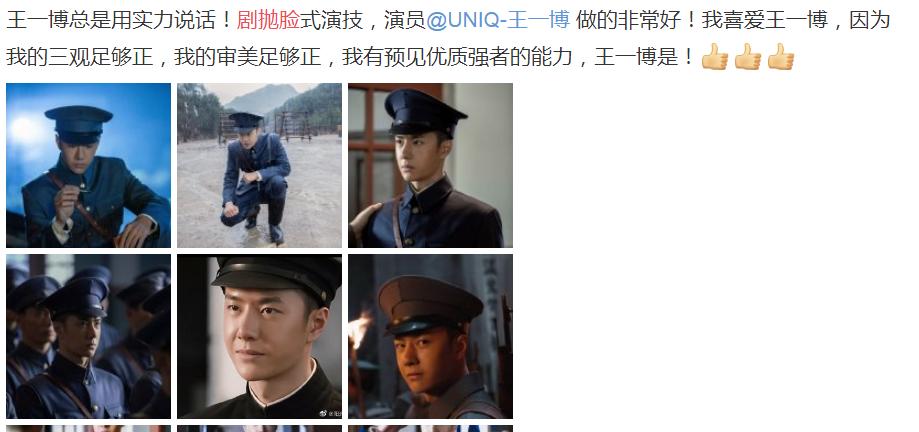Click the opening text 王一博总是用实力说话

(x=111, y=21)
